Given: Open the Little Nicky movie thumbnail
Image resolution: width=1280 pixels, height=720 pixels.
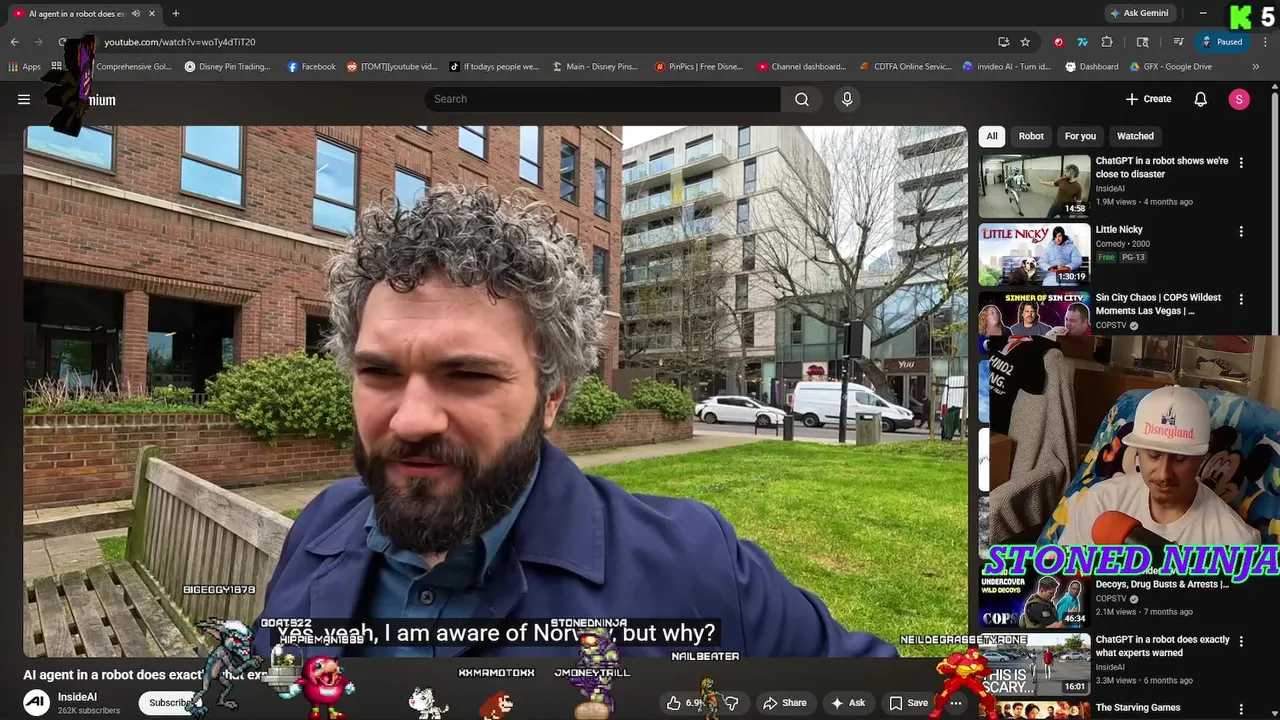Looking at the screenshot, I should pyautogui.click(x=1034, y=254).
